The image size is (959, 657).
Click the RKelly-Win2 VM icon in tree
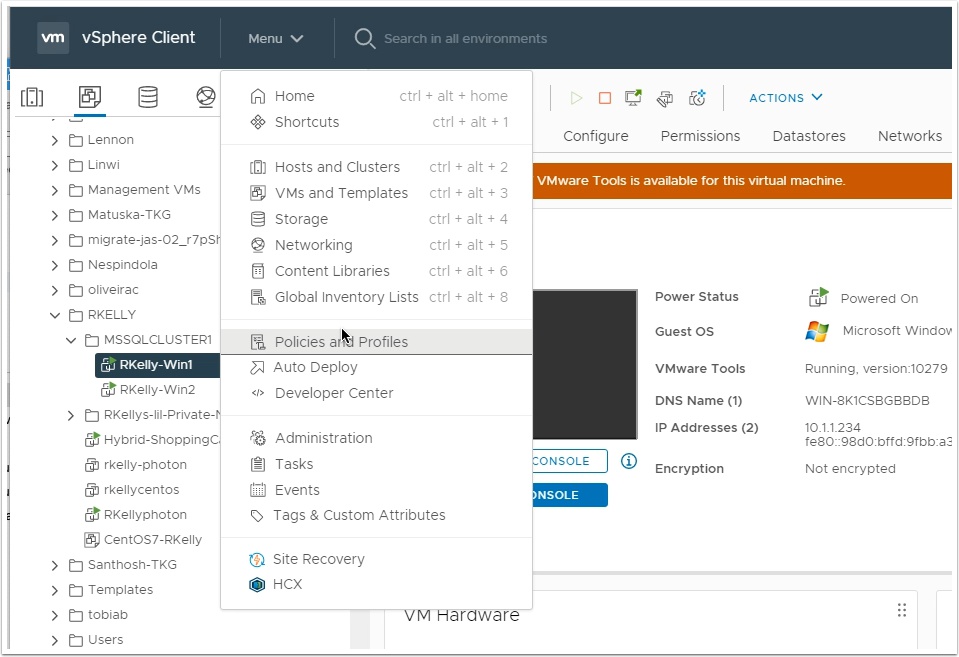(x=108, y=390)
